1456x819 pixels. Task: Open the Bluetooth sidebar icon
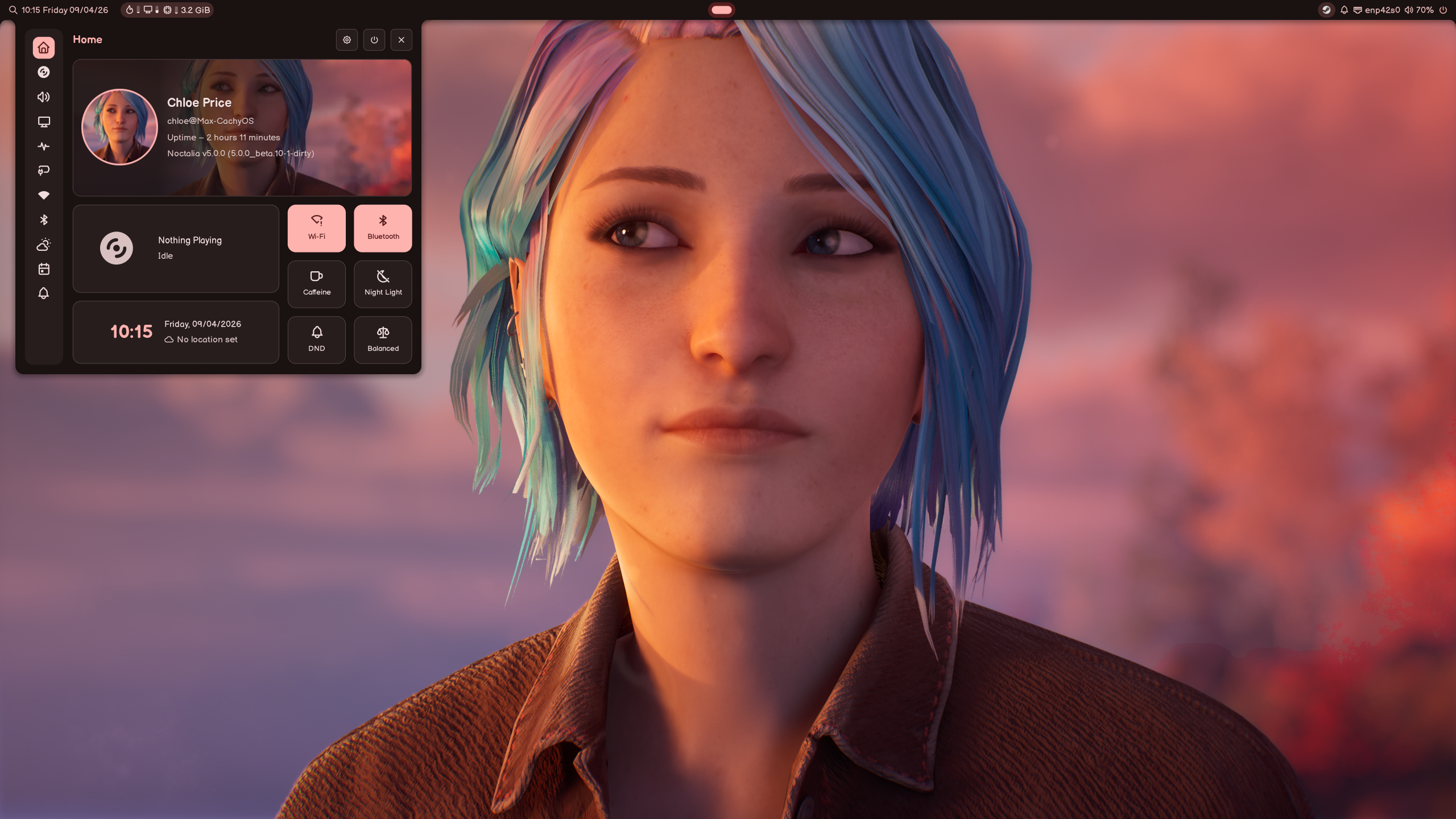[44, 220]
